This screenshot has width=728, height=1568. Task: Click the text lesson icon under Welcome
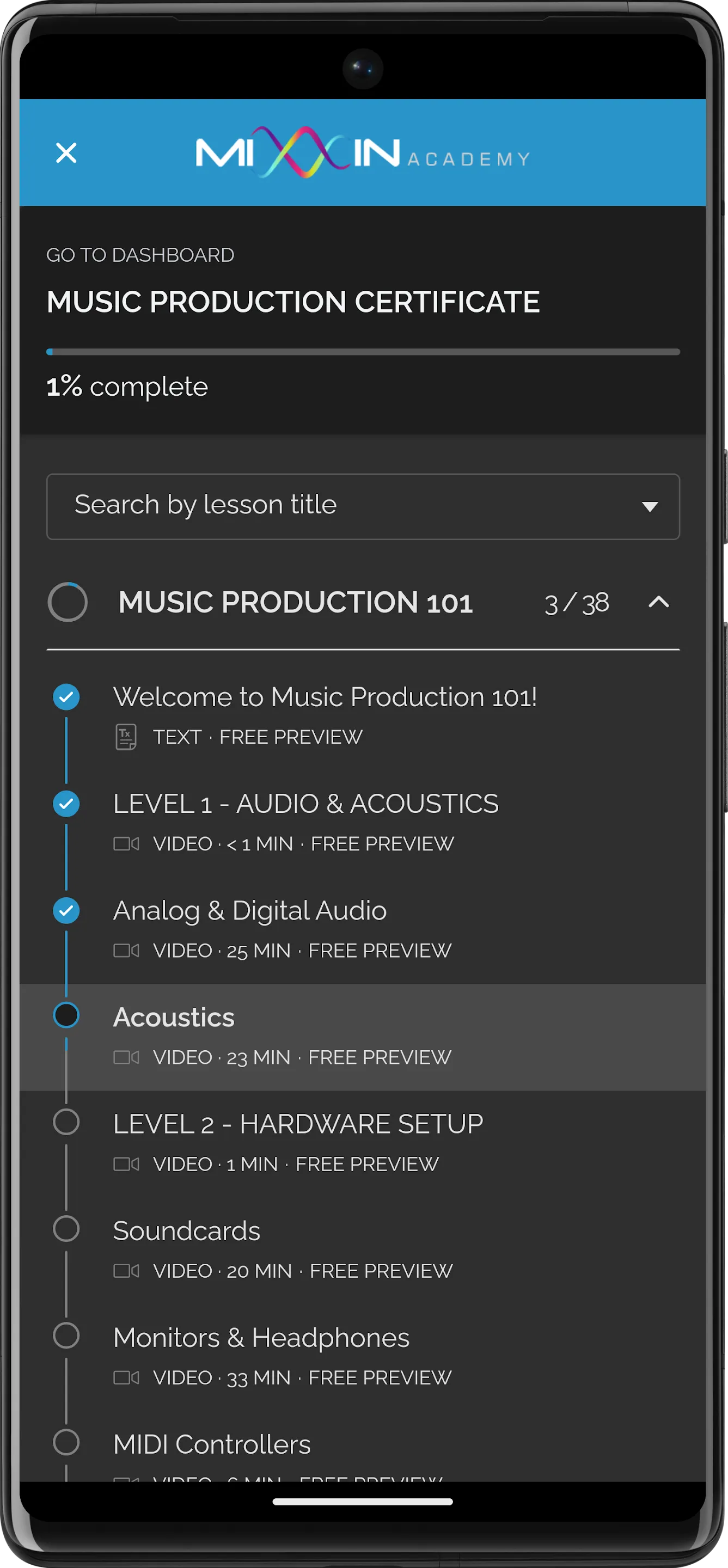(x=126, y=737)
